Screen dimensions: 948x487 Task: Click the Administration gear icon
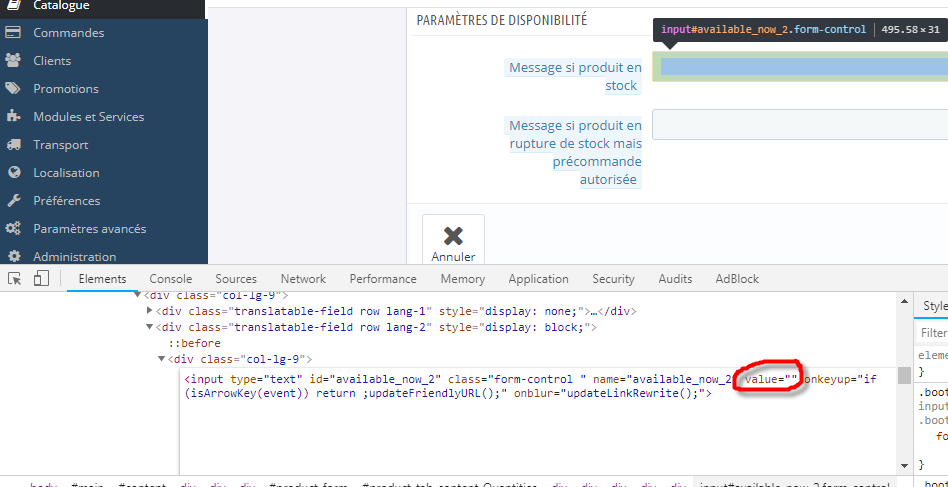(x=13, y=256)
